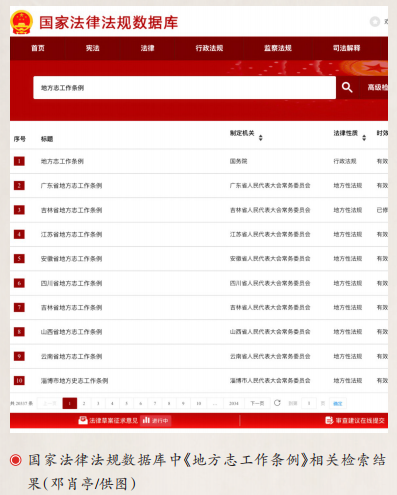Click 江苏省人民代表大会常务委员会 cell
The image size is (397, 495).
click(x=270, y=234)
